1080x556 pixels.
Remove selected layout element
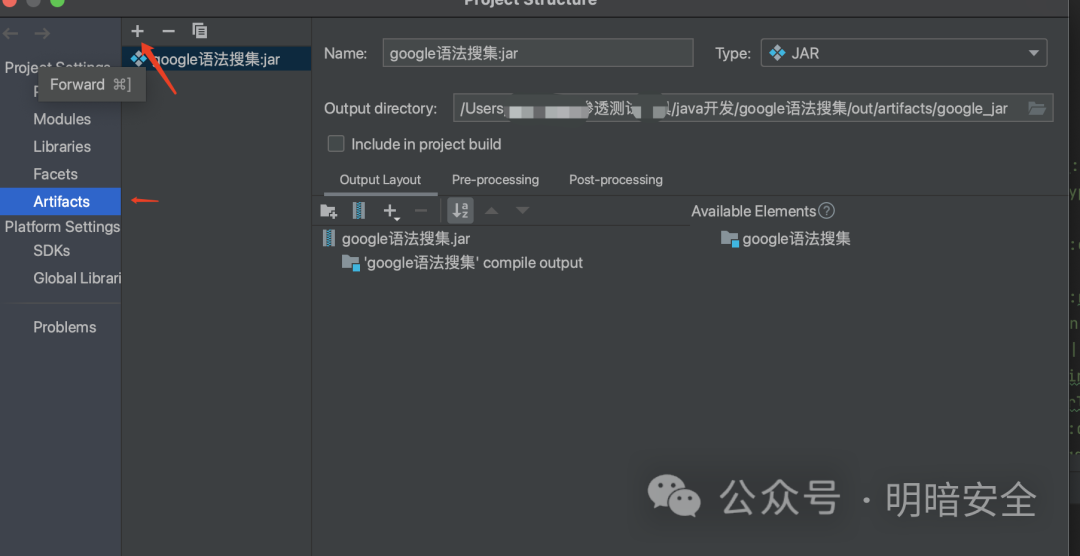pyautogui.click(x=422, y=211)
